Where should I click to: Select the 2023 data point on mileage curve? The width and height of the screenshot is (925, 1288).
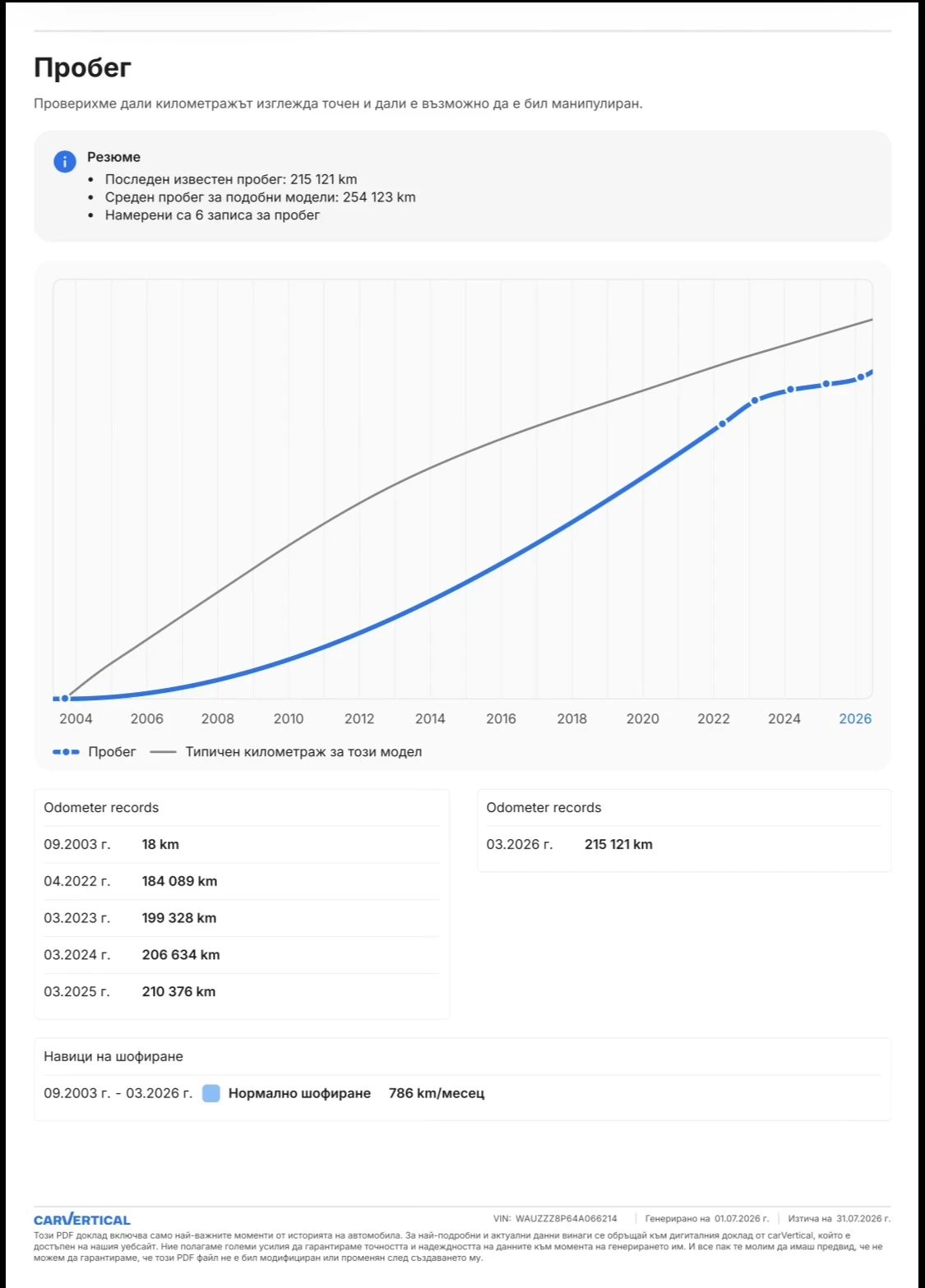pyautogui.click(x=755, y=400)
